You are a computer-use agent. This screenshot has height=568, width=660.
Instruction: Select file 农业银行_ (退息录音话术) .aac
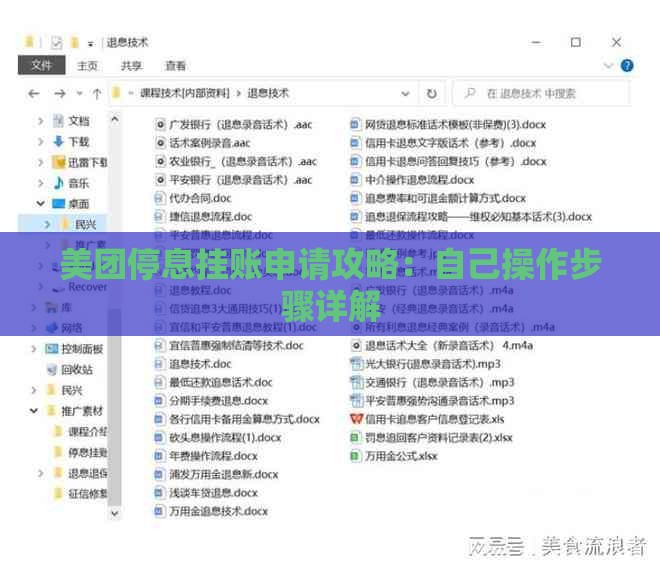[x=236, y=161]
